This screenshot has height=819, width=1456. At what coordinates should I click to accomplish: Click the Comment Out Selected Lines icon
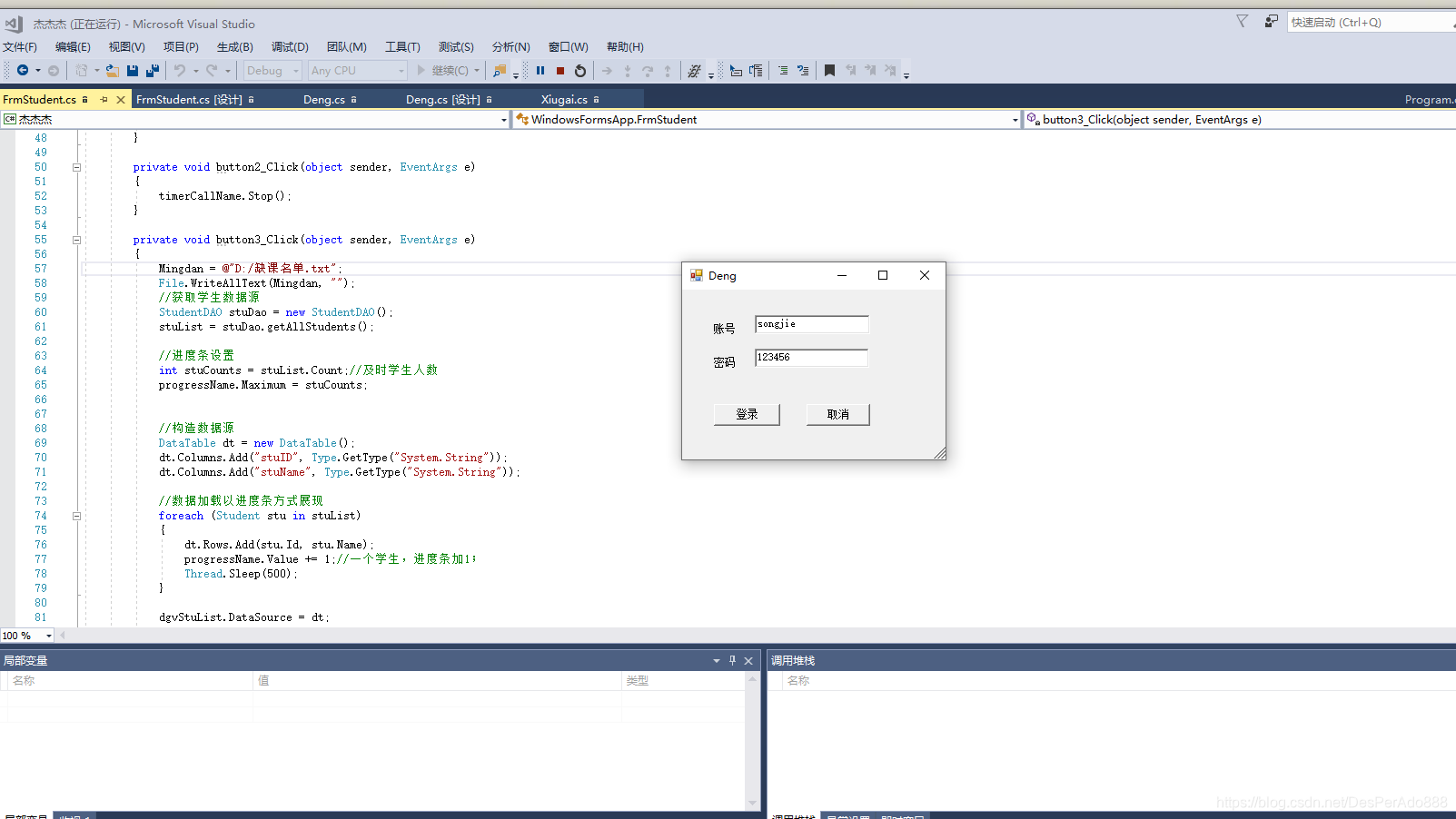tap(783, 71)
